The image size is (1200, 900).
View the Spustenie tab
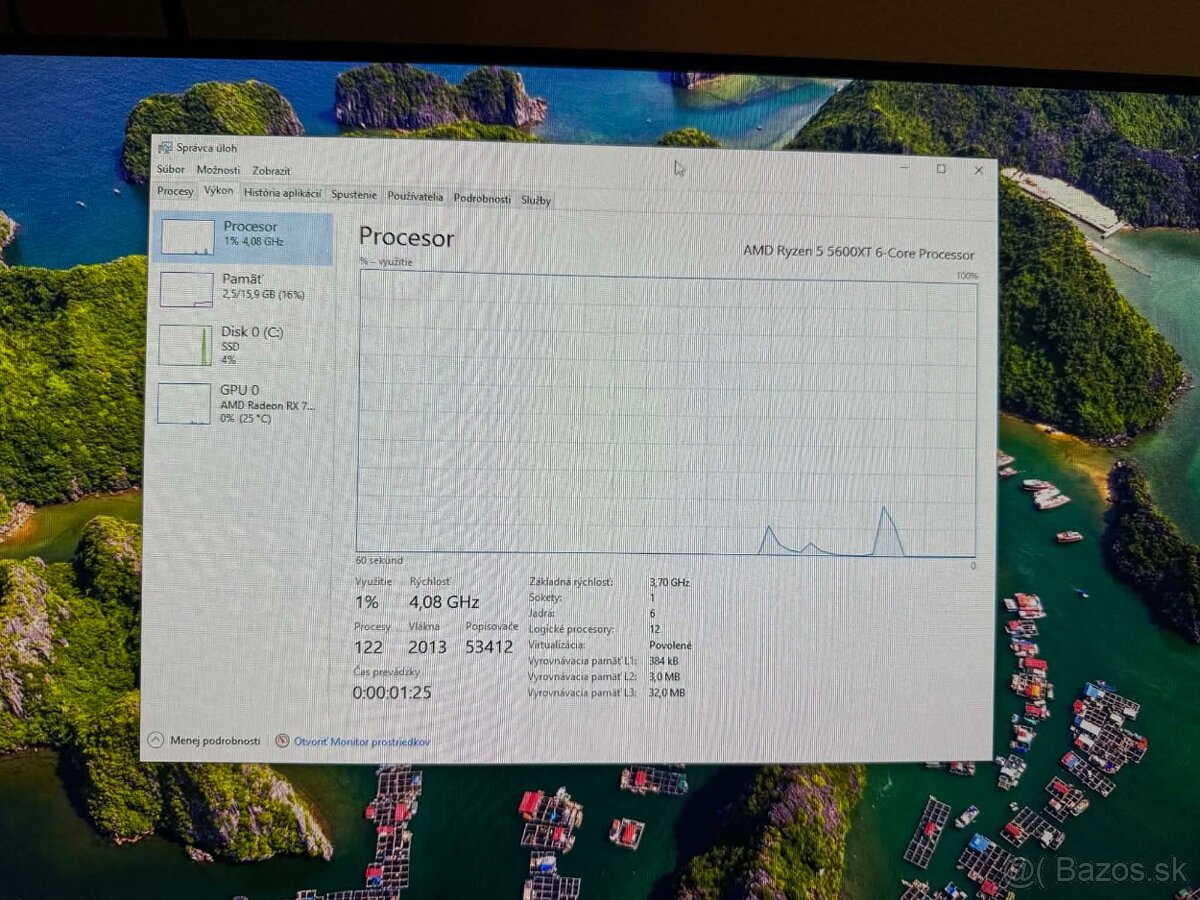pyautogui.click(x=356, y=194)
